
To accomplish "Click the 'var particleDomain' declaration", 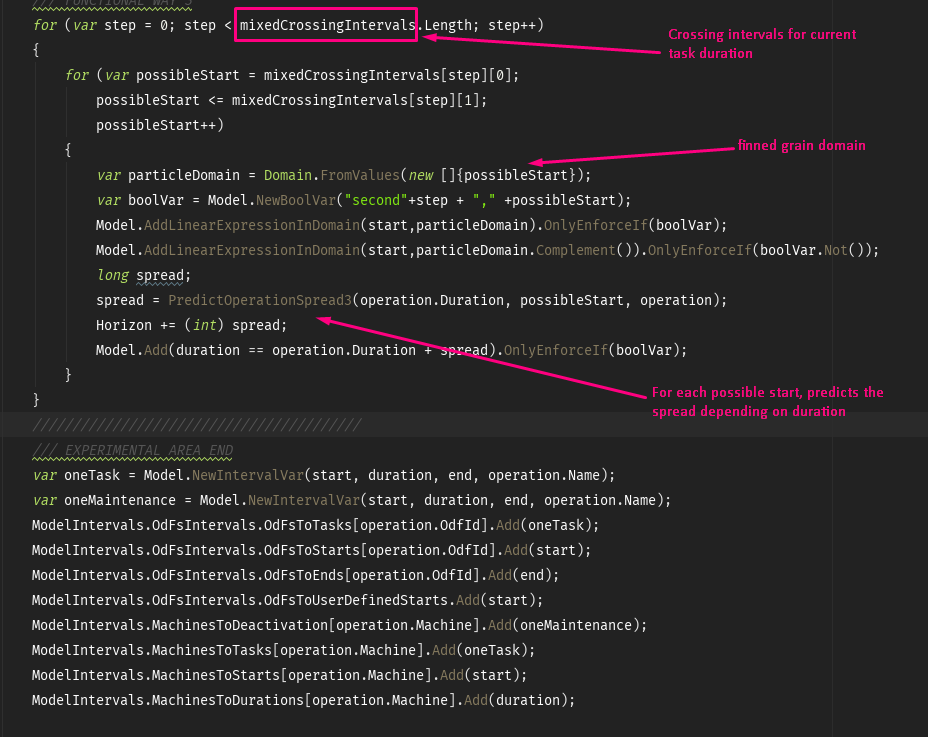I will click(168, 176).
